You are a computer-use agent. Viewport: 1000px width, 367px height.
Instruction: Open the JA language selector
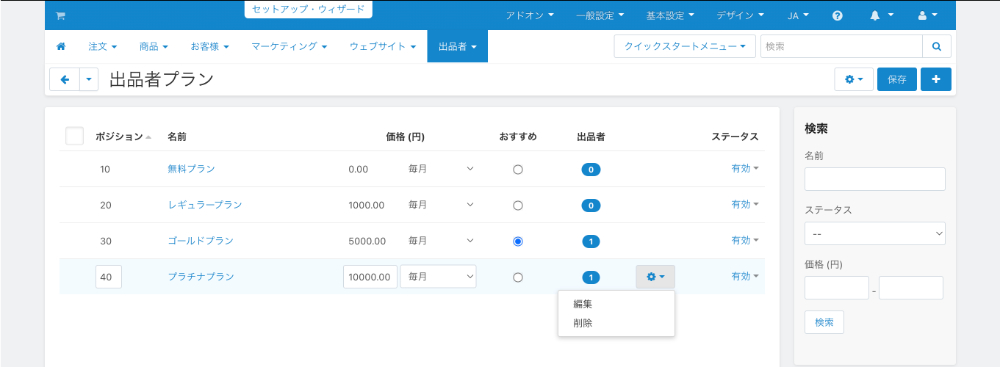[798, 15]
